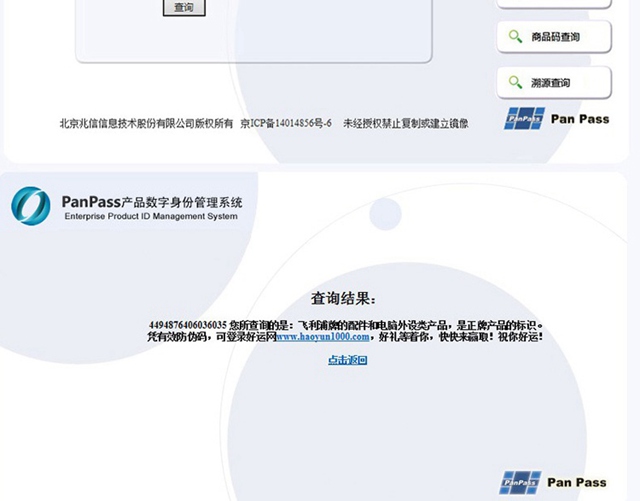The width and height of the screenshot is (640, 501).
Task: Click the partially visible button above 商品码查询
Action: click(x=554, y=4)
